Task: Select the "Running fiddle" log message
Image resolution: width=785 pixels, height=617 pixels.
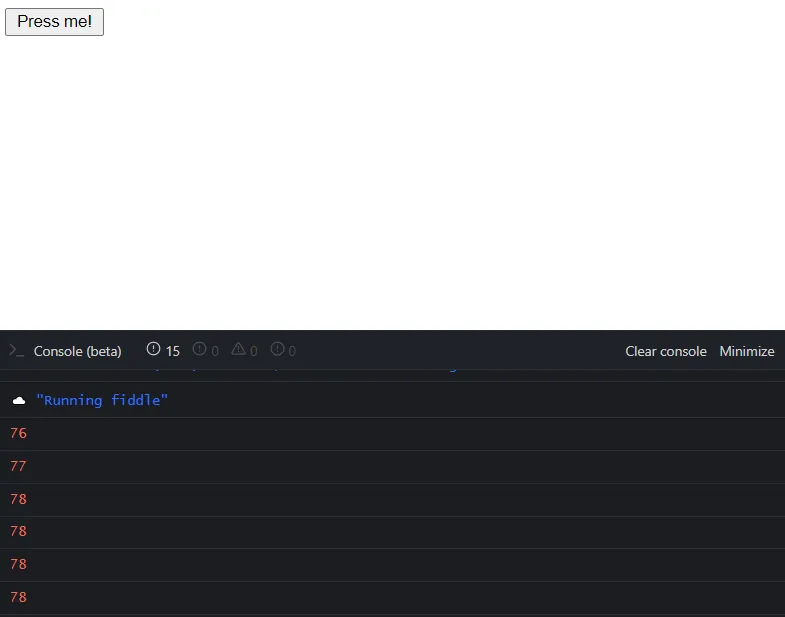Action: coord(102,400)
